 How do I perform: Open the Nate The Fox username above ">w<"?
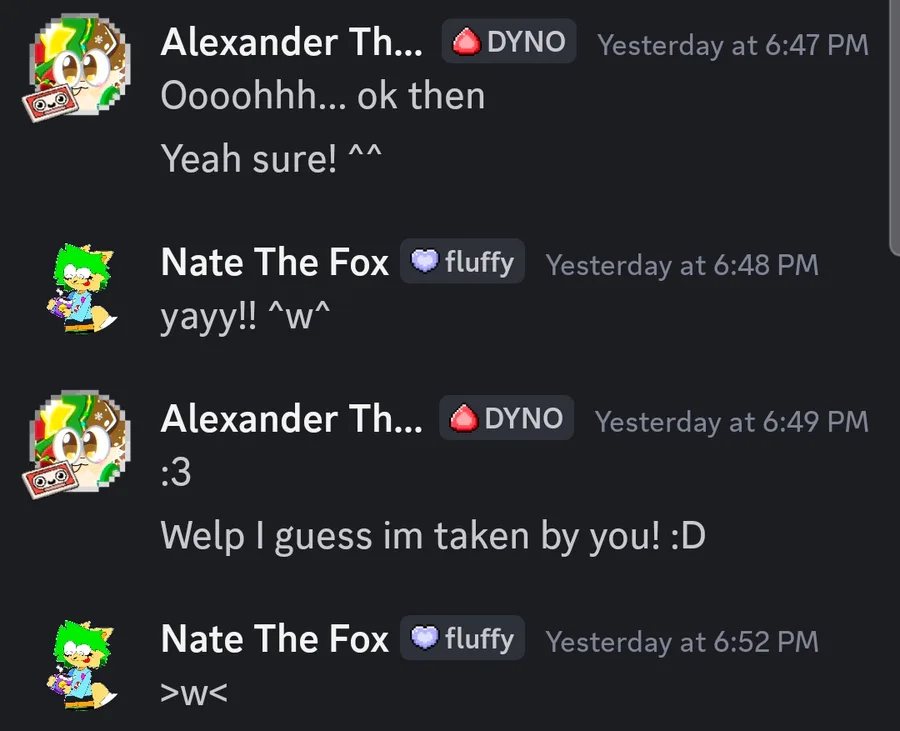click(x=274, y=639)
